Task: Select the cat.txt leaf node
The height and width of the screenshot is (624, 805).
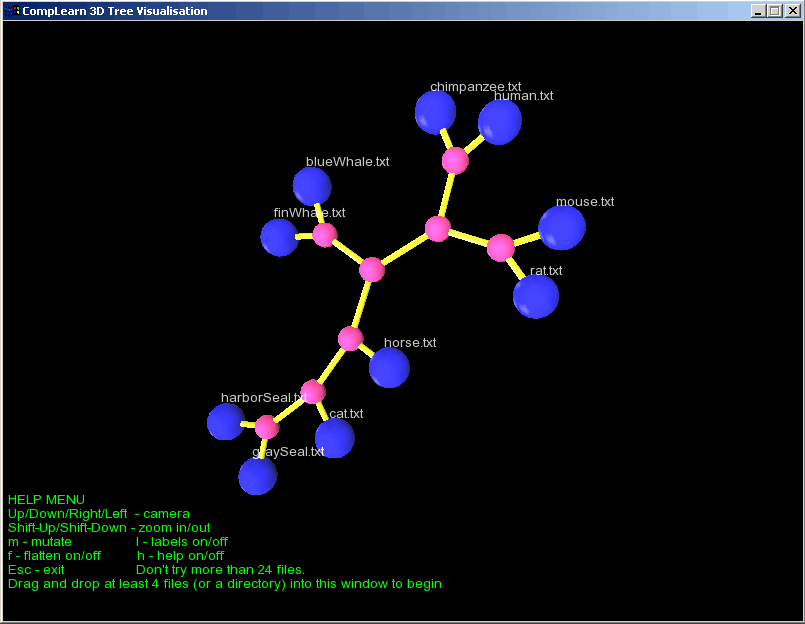Action: (334, 438)
